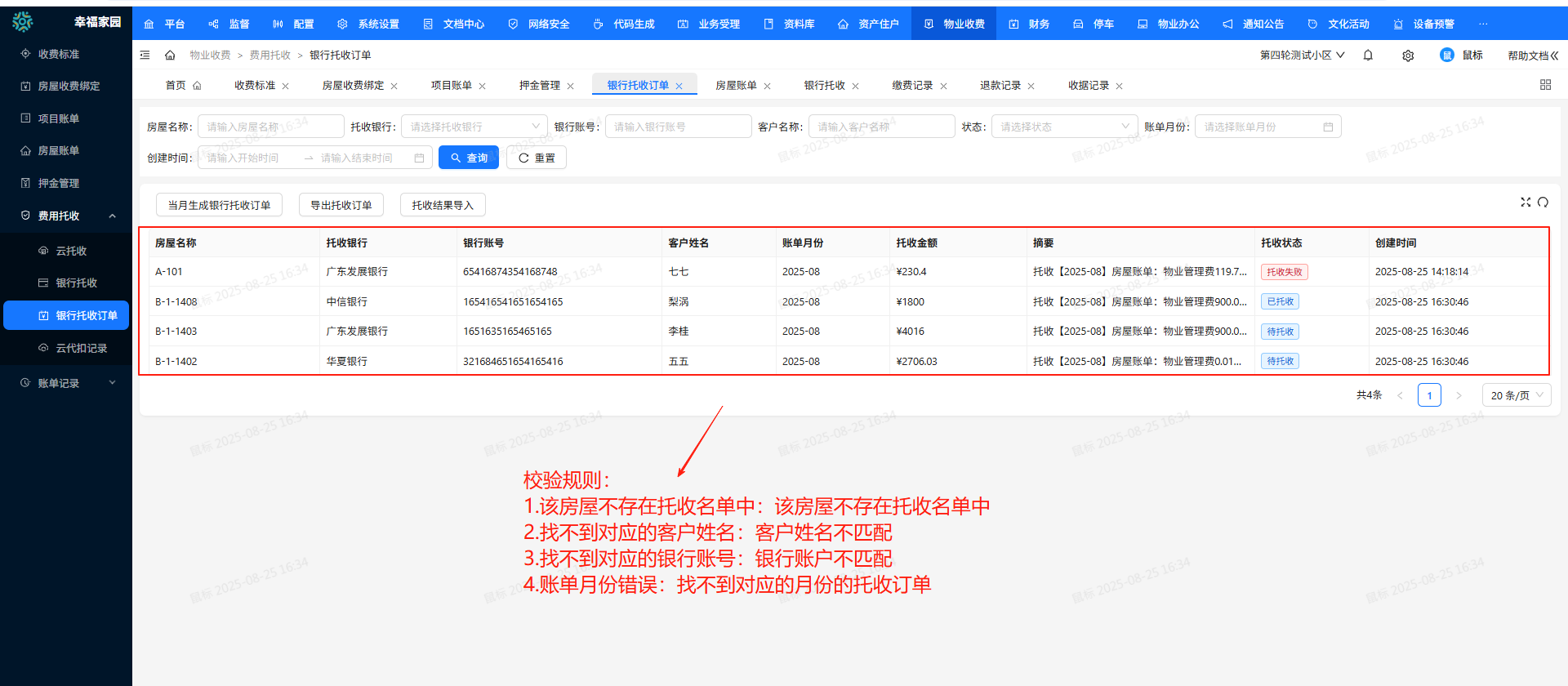Viewport: 1568px width, 686px height.
Task: Click the 查询 search button
Action: point(469,158)
